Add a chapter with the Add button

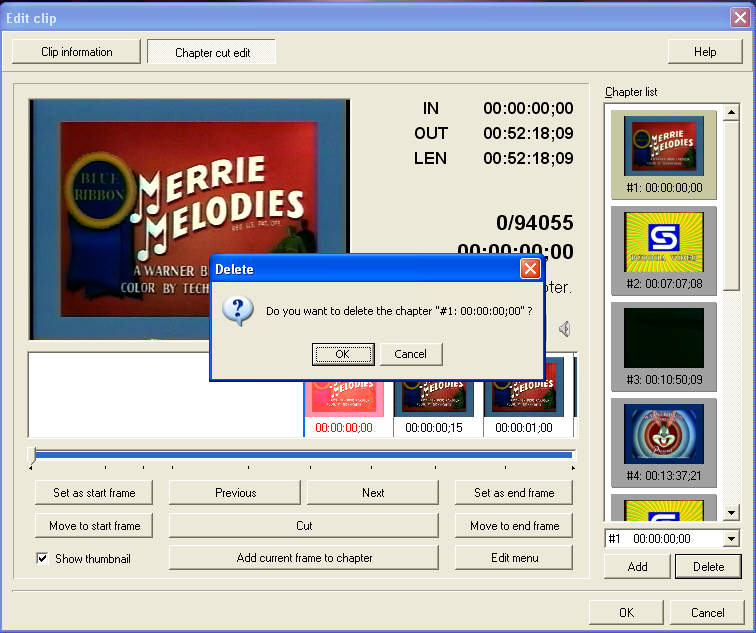point(637,566)
